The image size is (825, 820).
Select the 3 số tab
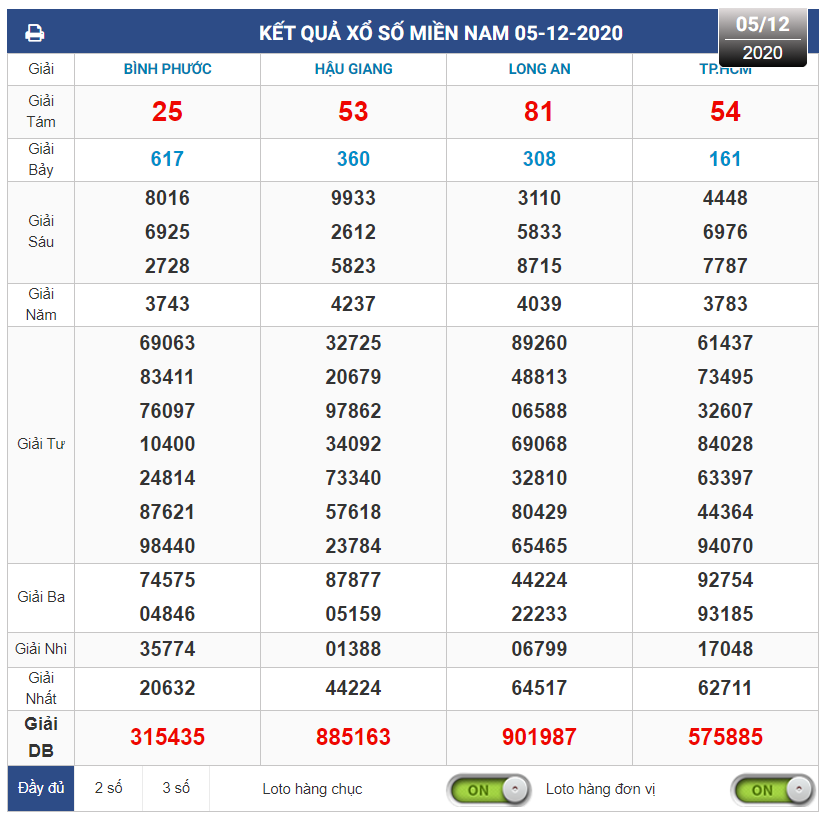176,788
